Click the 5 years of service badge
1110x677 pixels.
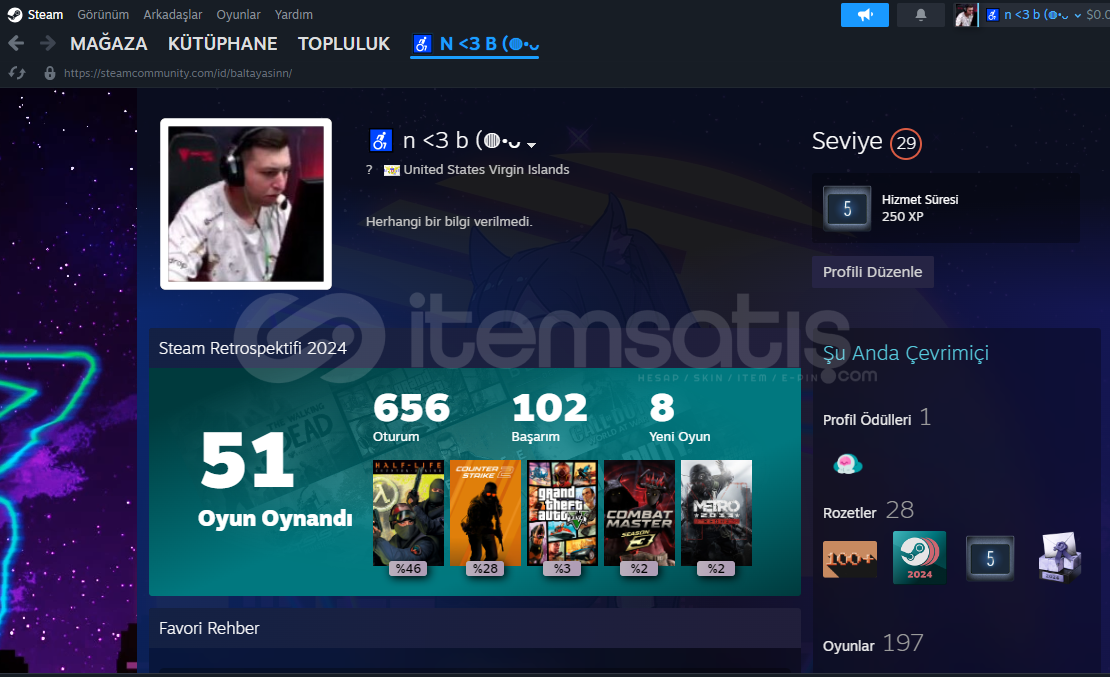click(847, 208)
